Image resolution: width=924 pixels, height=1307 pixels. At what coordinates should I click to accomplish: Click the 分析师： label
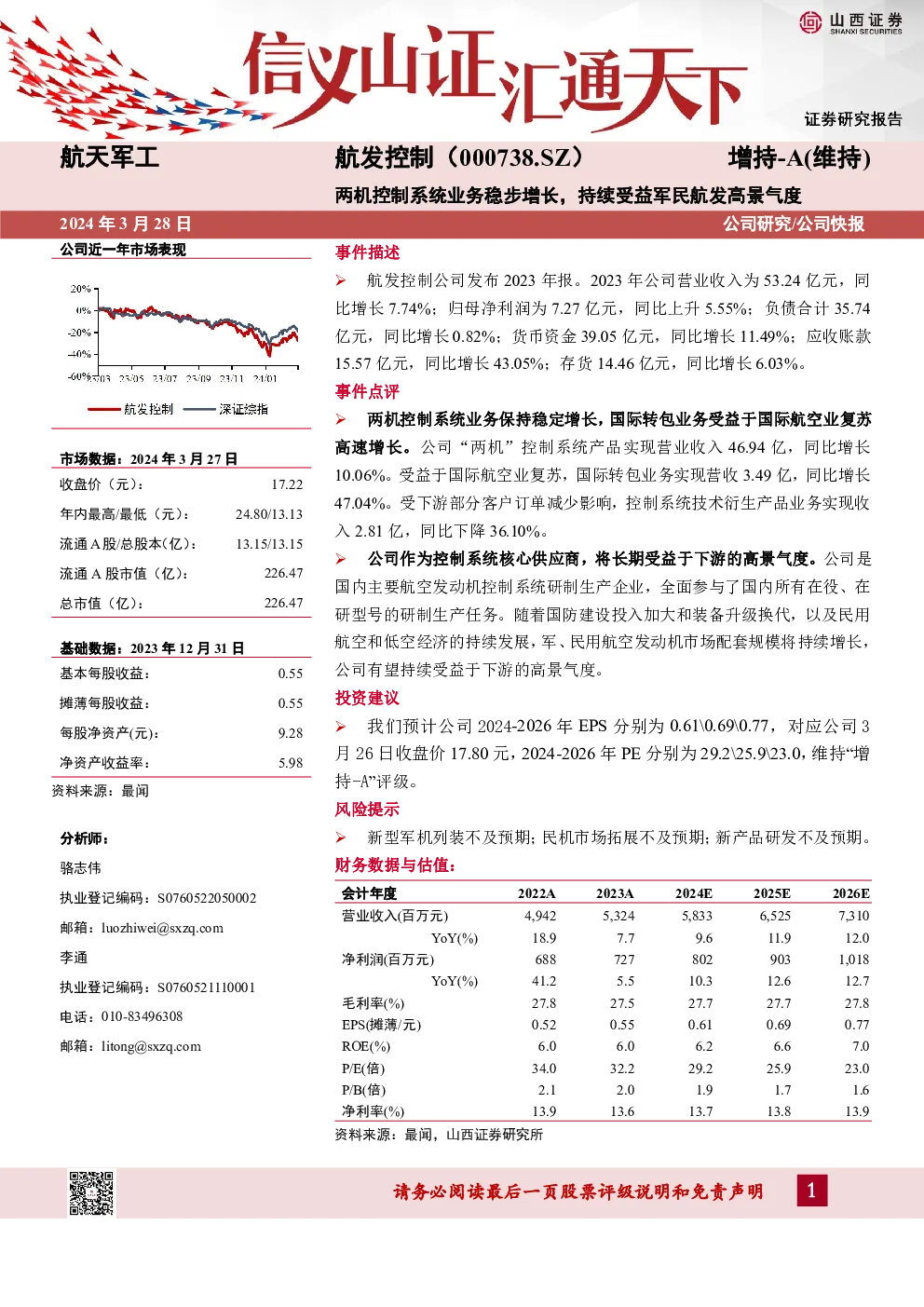tap(85, 838)
